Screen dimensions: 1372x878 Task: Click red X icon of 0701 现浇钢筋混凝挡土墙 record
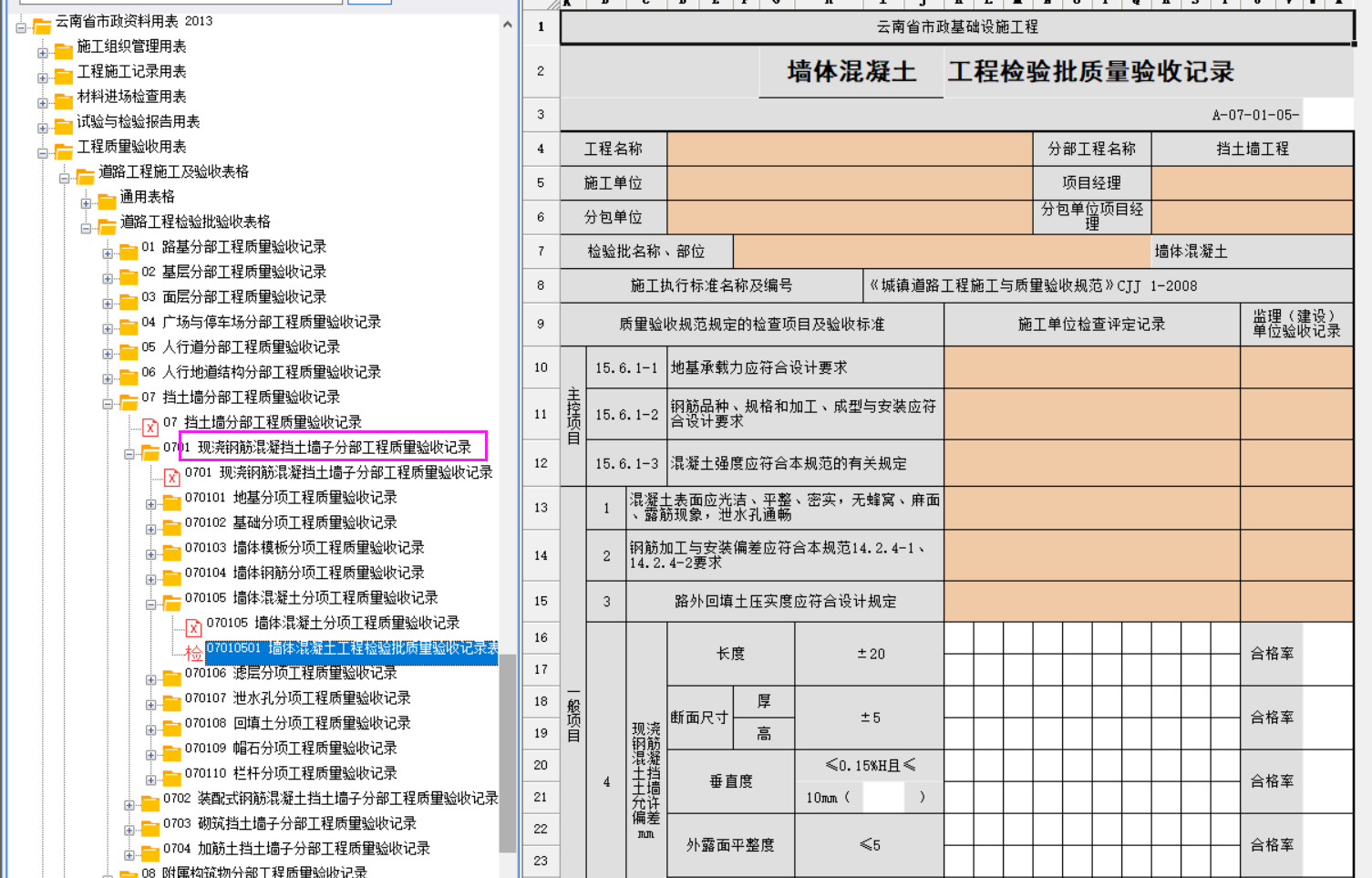pyautogui.click(x=171, y=477)
